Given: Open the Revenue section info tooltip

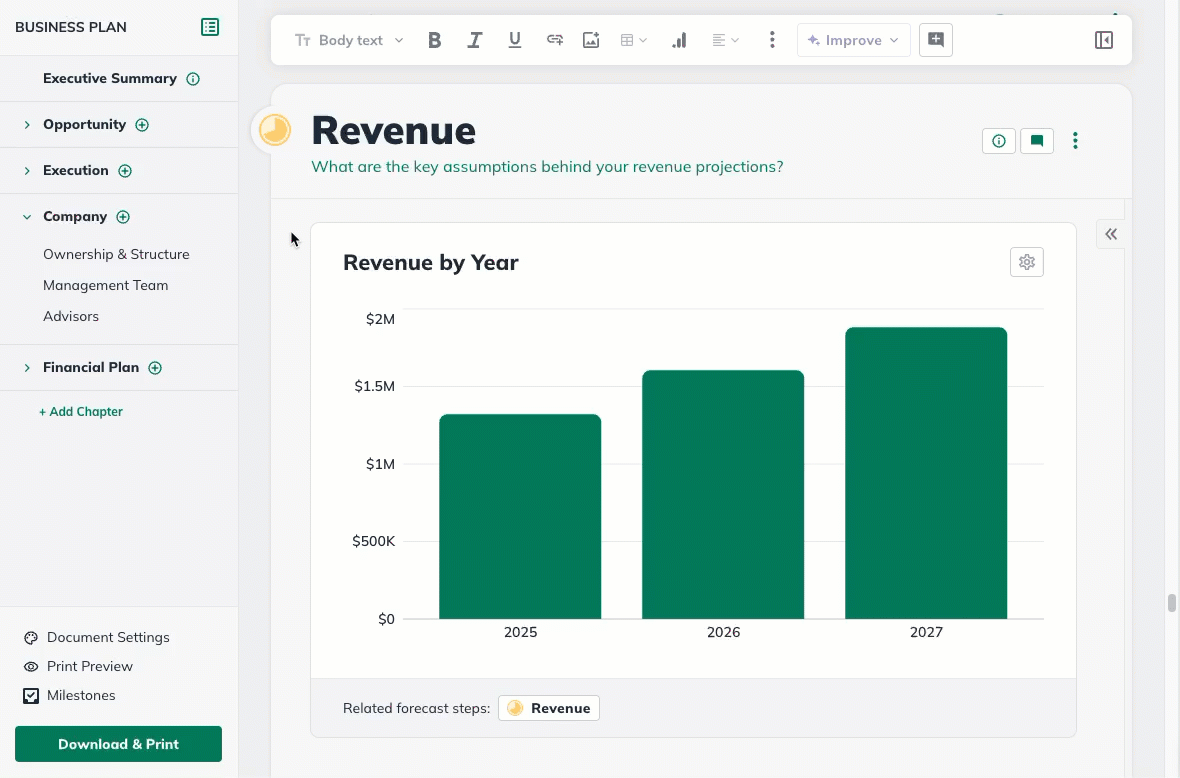Looking at the screenshot, I should coord(998,140).
